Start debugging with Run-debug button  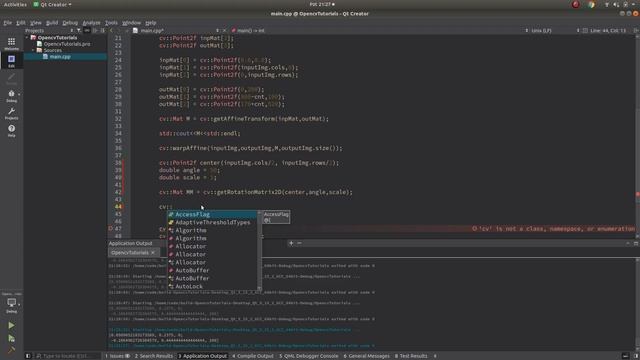(x=11, y=338)
